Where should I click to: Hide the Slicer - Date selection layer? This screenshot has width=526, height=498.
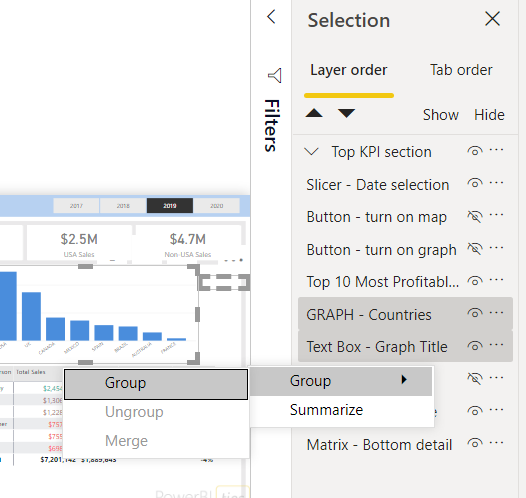(475, 183)
